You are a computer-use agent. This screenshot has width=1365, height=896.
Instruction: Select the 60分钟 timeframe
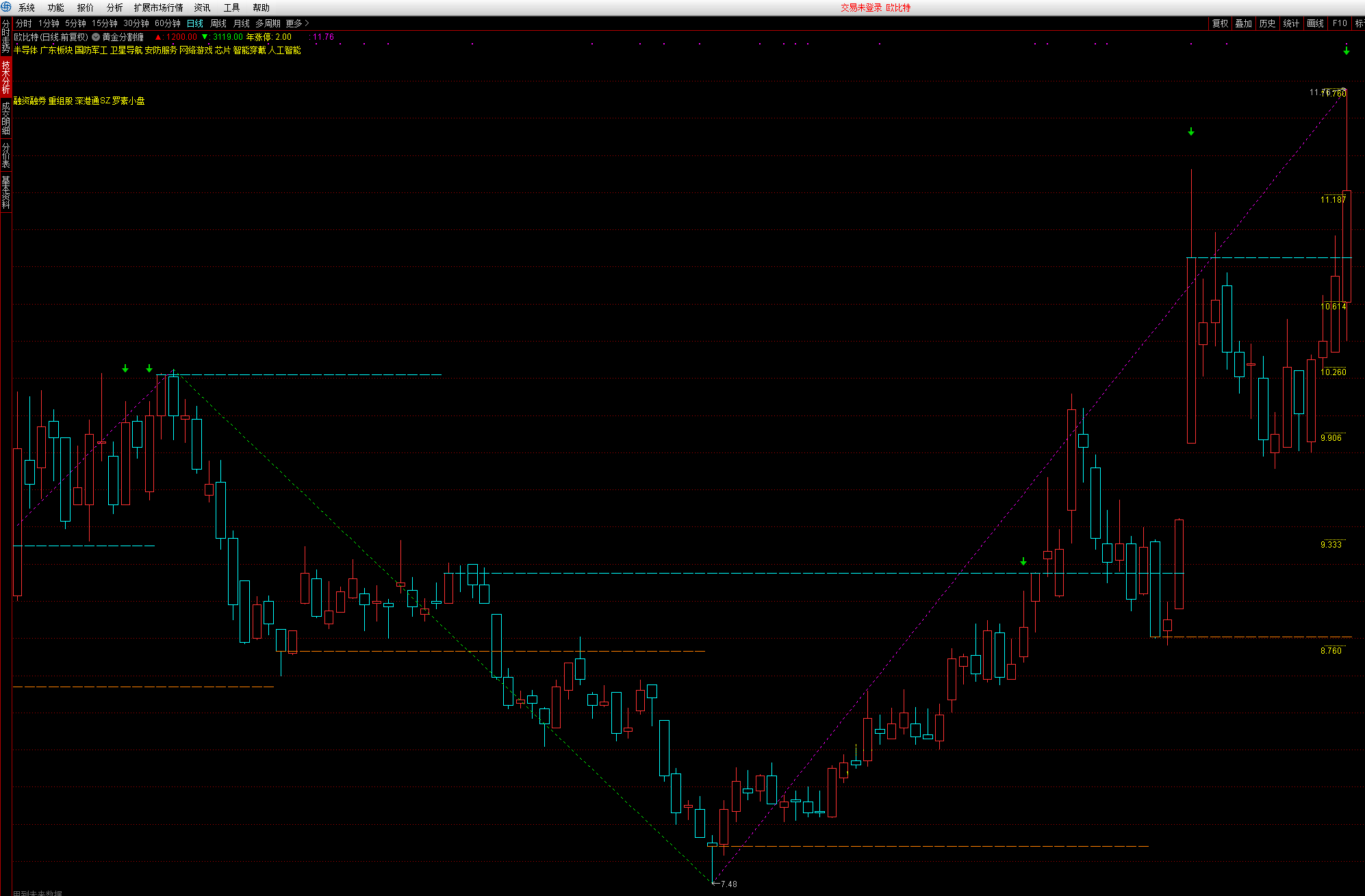click(168, 23)
